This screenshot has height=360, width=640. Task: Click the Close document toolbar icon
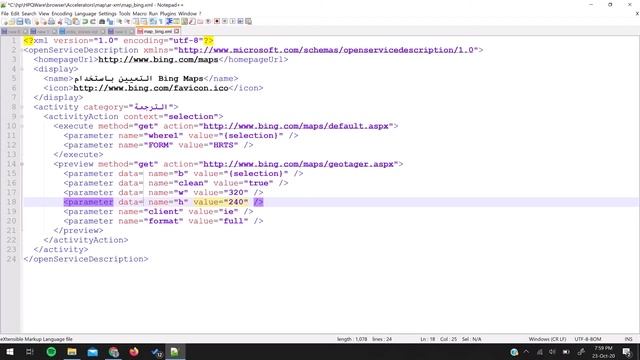(36, 21)
